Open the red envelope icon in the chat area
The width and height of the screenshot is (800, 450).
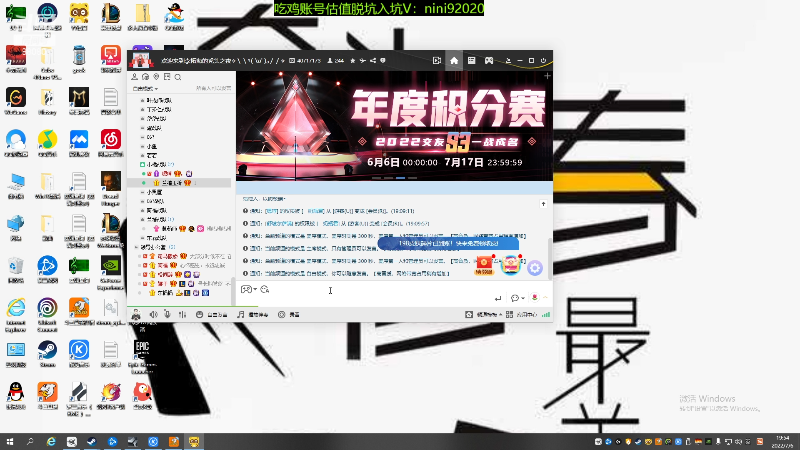click(484, 265)
